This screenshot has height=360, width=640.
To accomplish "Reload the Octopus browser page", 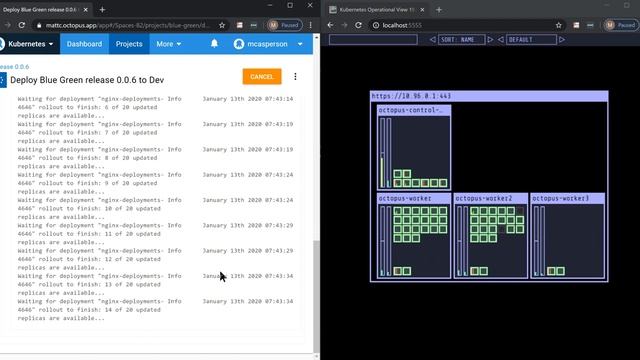I will coord(22,25).
